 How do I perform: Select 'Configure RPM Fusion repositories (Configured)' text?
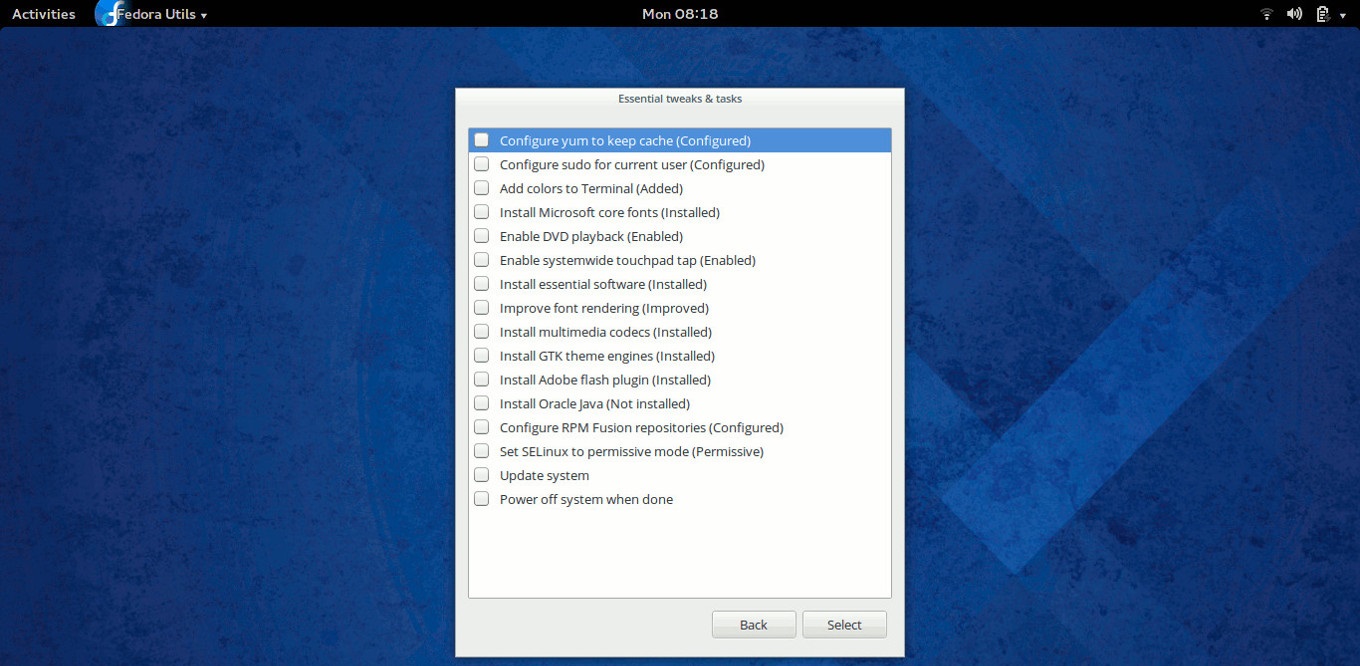642,428
